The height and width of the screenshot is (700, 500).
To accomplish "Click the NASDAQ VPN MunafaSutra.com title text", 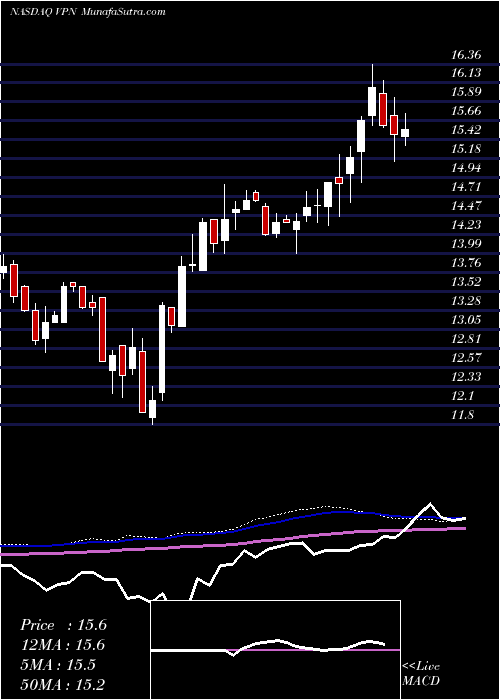I will click(88, 12).
